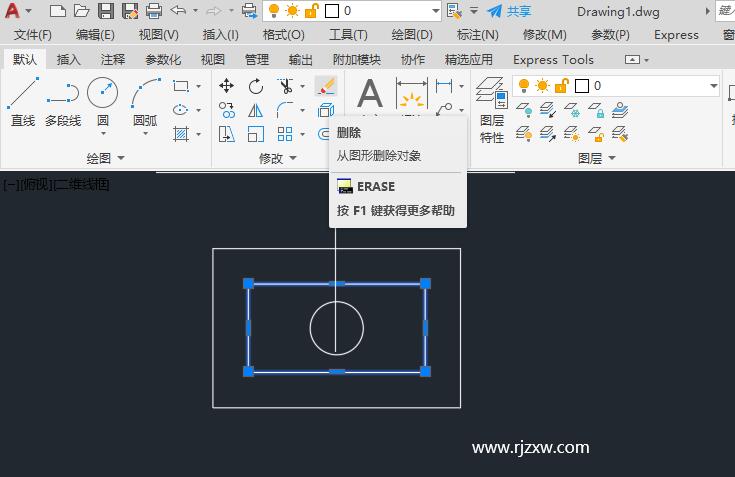Click the [俯视] view control label

point(37,185)
